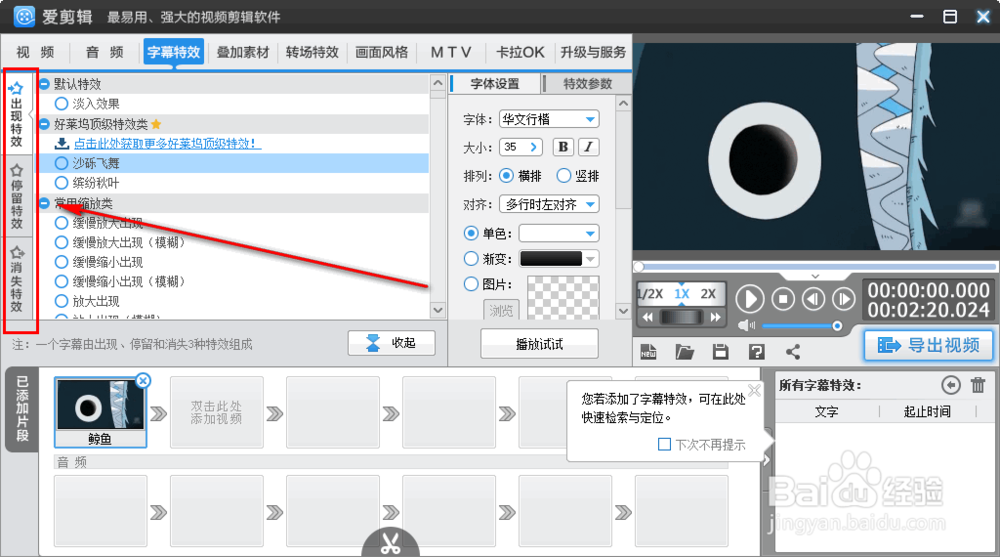The height and width of the screenshot is (557, 1000).
Task: Save project with the floppy disk icon
Action: [x=721, y=352]
